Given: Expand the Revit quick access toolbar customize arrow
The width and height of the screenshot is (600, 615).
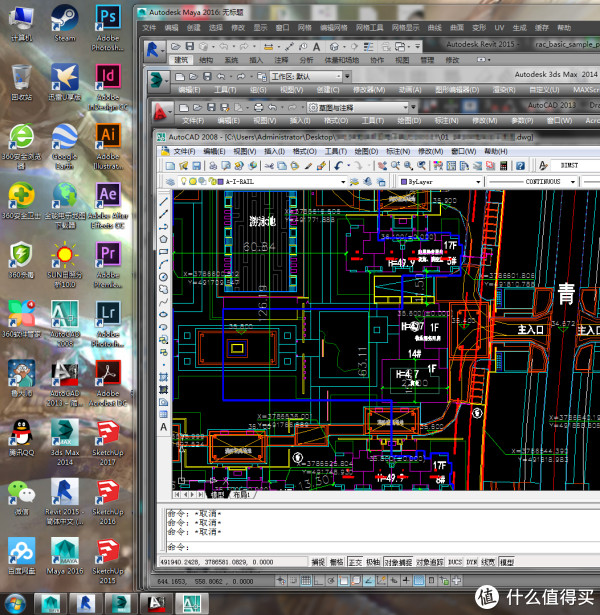Looking at the screenshot, I should click(418, 47).
